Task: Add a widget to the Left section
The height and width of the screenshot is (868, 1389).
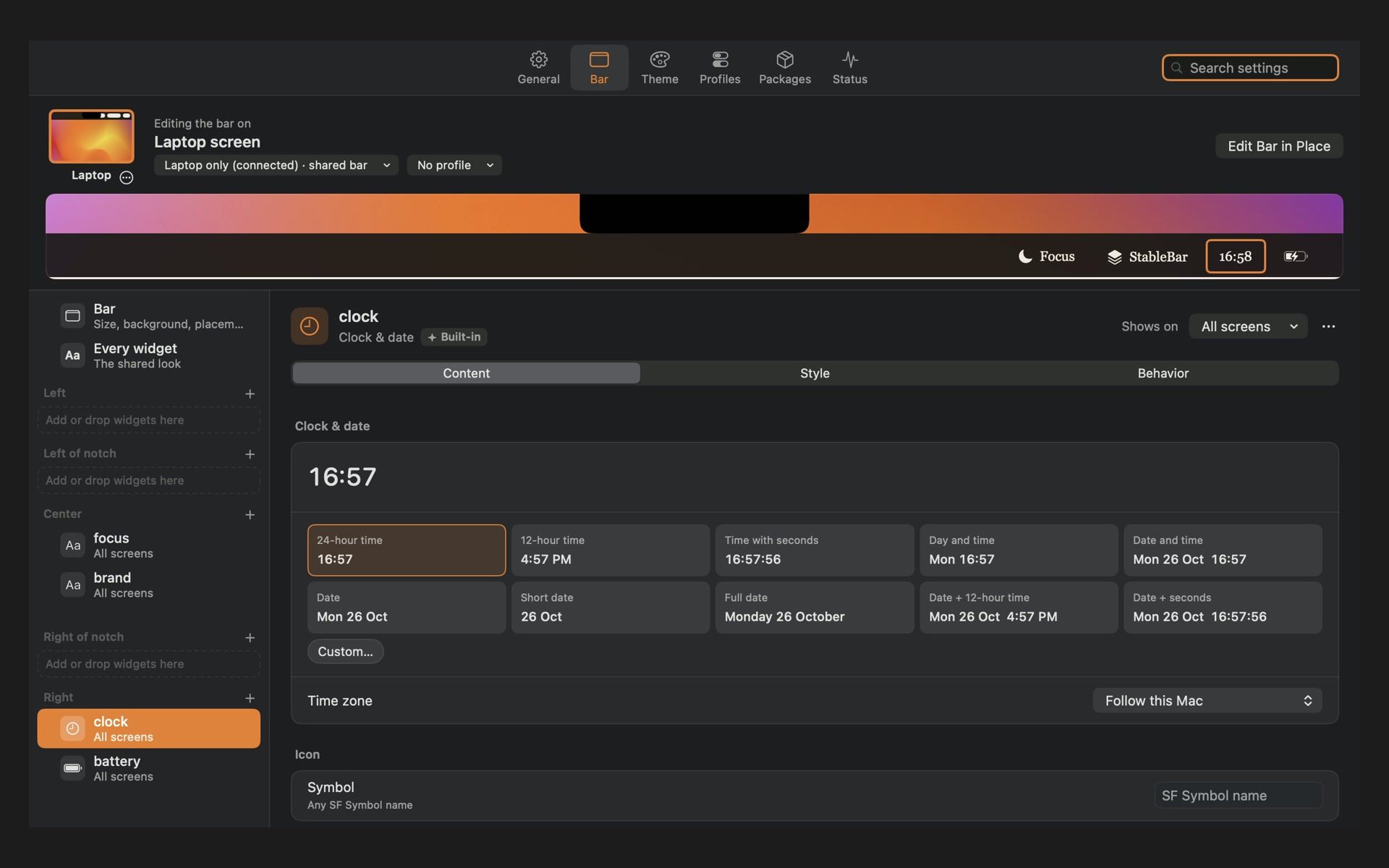Action: pos(250,393)
